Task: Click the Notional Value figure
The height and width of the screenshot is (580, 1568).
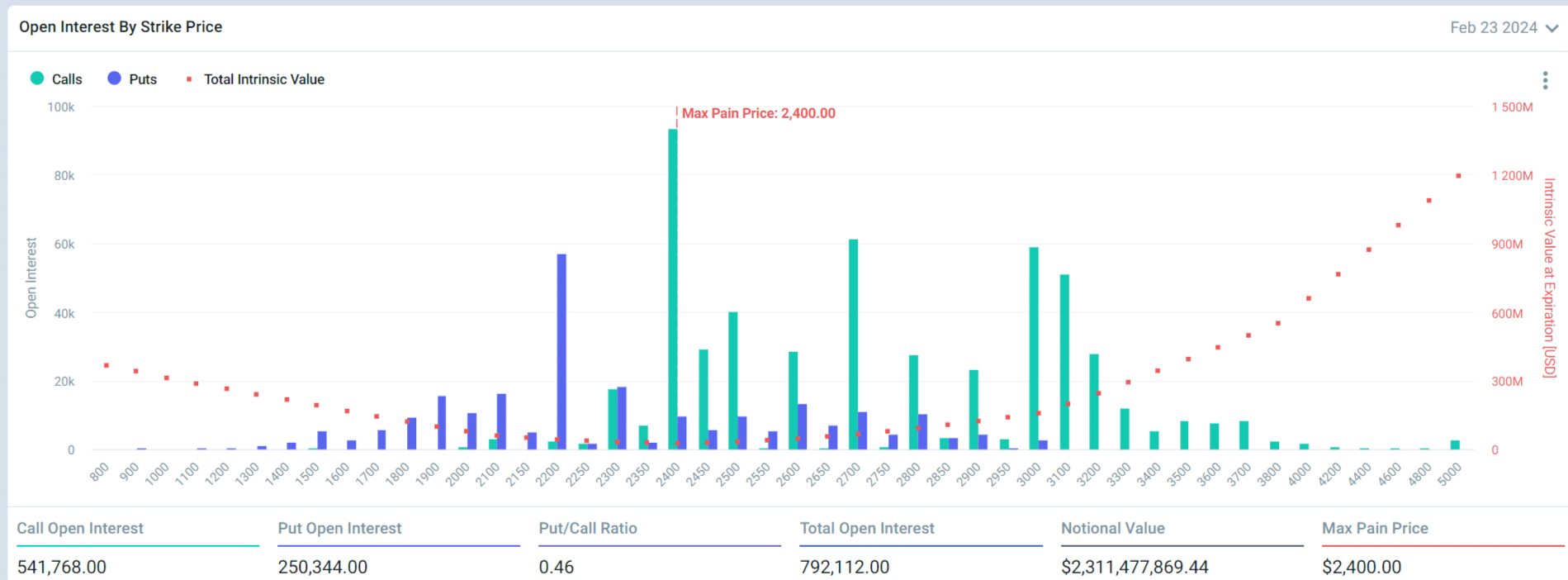Action: 1135,567
